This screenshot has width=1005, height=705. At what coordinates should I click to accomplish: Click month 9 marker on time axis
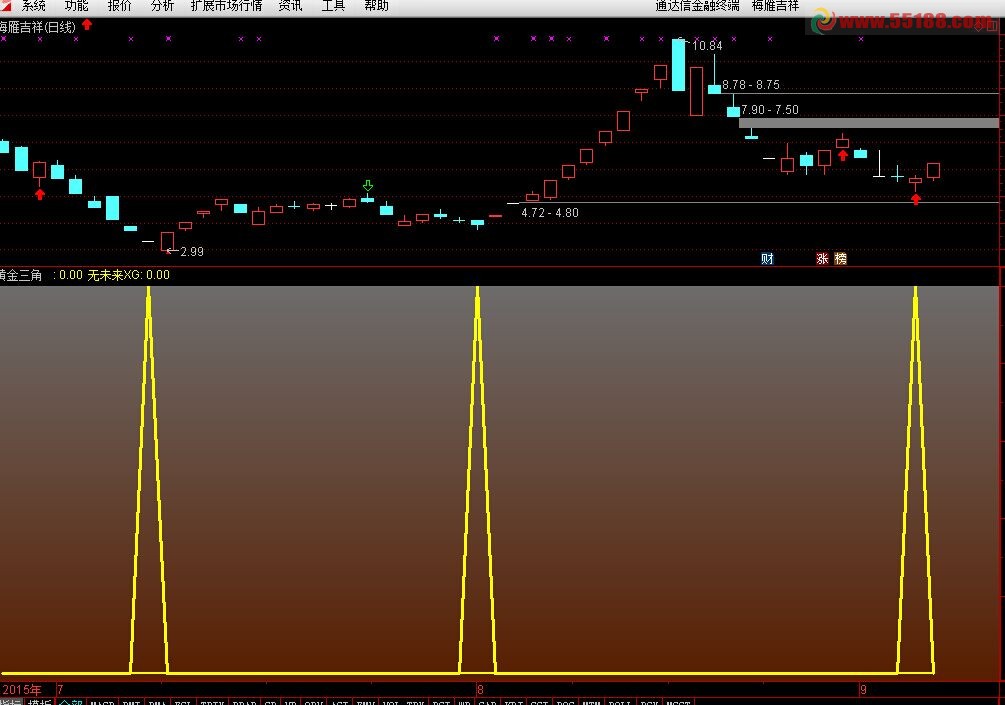point(863,690)
